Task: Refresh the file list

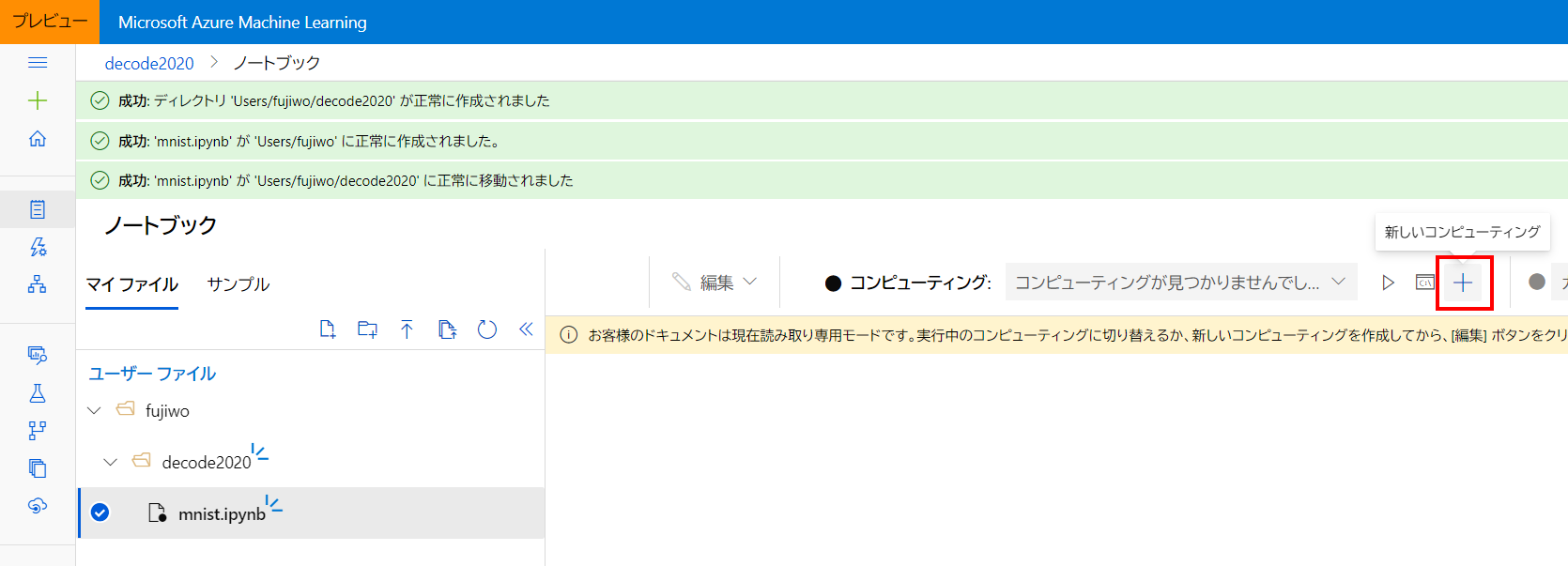Action: (486, 329)
